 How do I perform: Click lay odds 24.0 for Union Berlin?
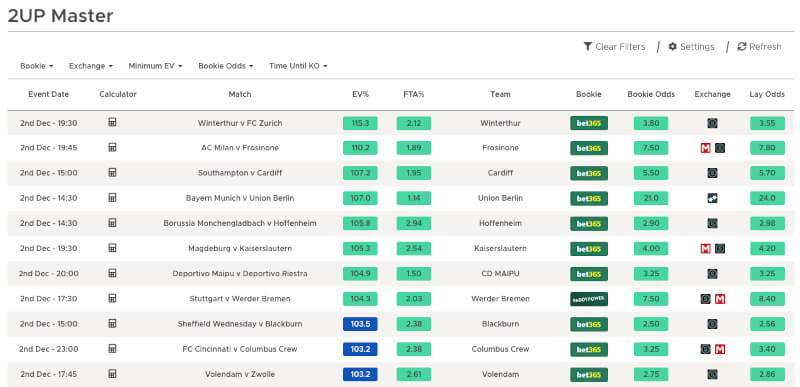tap(767, 198)
